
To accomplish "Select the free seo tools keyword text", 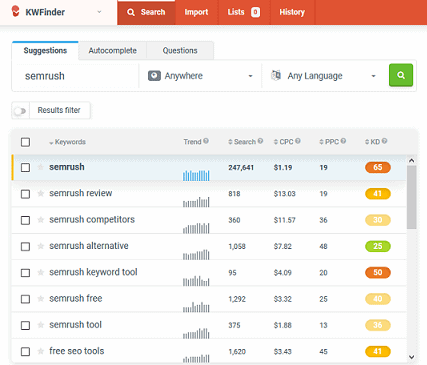I will pos(77,351).
